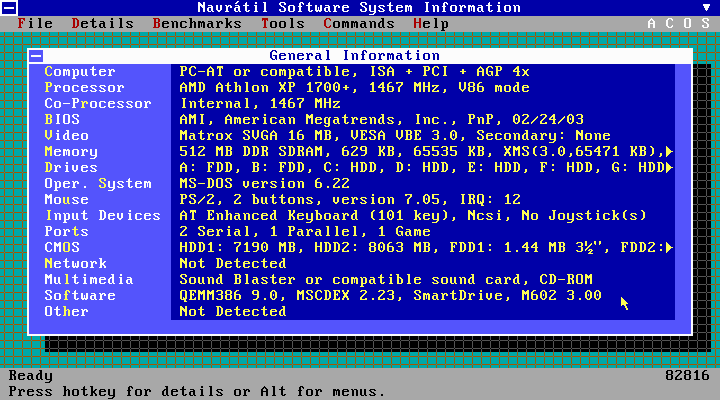Click the 'Sound Blaster or compatible' value
The image size is (720, 400).
386,279
